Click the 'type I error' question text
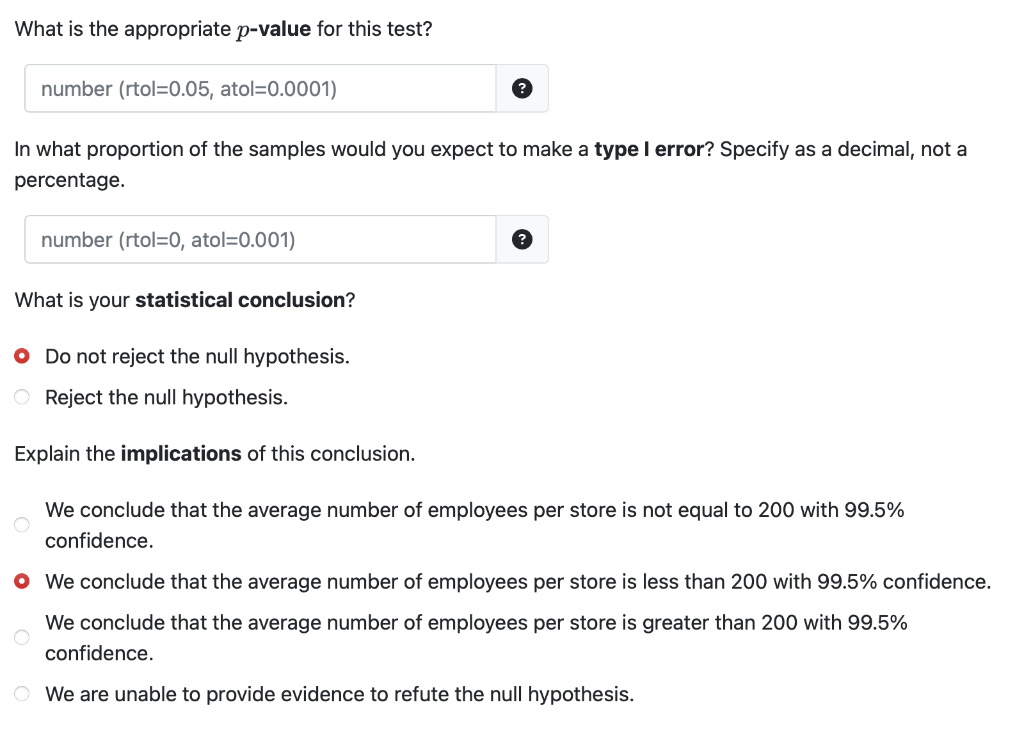Image resolution: width=1024 pixels, height=755 pixels. (x=490, y=150)
